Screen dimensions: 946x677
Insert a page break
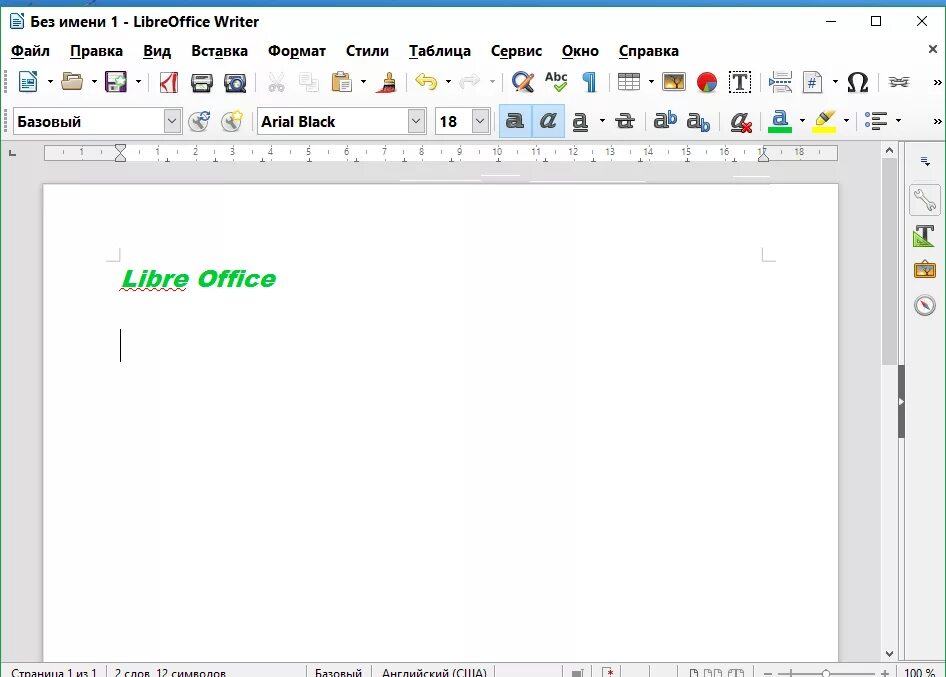780,81
